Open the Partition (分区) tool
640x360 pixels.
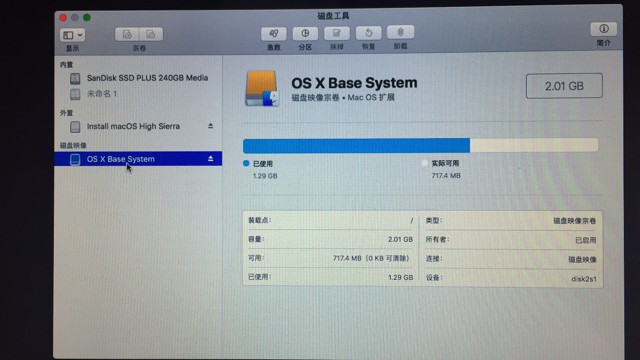(305, 33)
